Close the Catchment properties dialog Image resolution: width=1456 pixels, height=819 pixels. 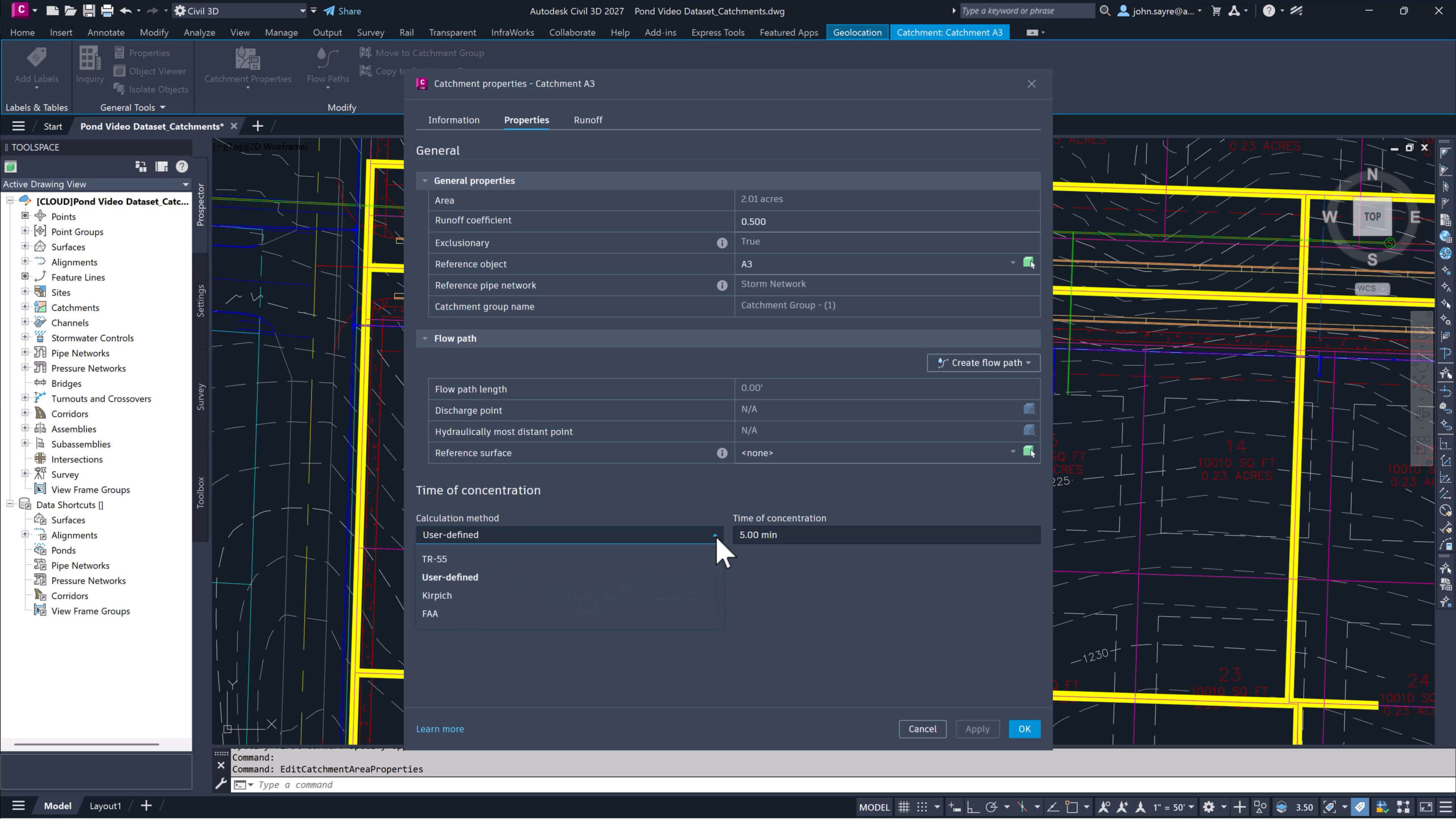(x=1031, y=84)
